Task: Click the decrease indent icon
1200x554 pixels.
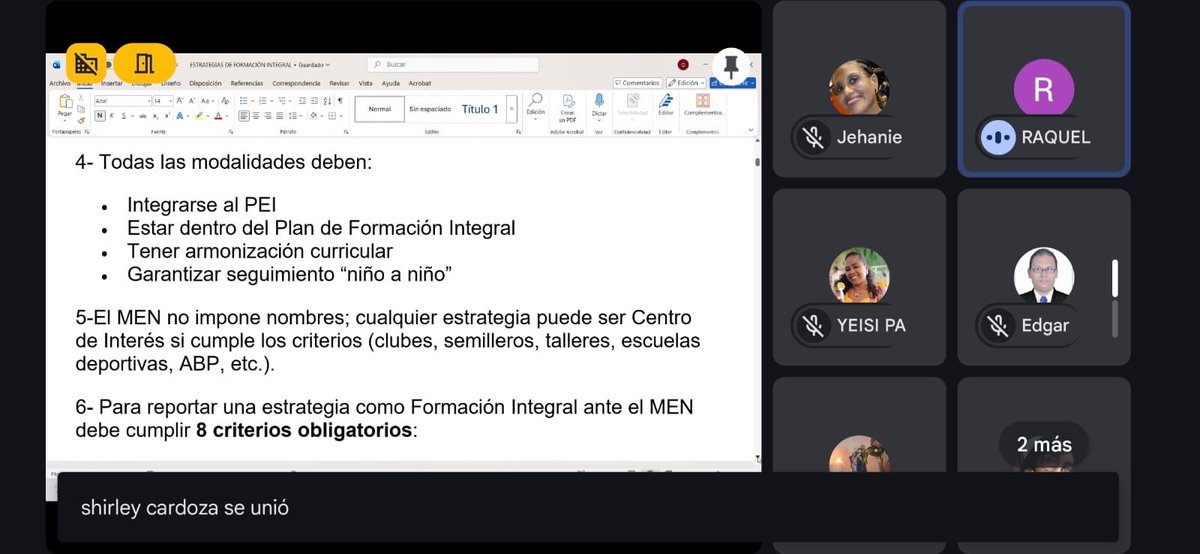Action: point(302,101)
